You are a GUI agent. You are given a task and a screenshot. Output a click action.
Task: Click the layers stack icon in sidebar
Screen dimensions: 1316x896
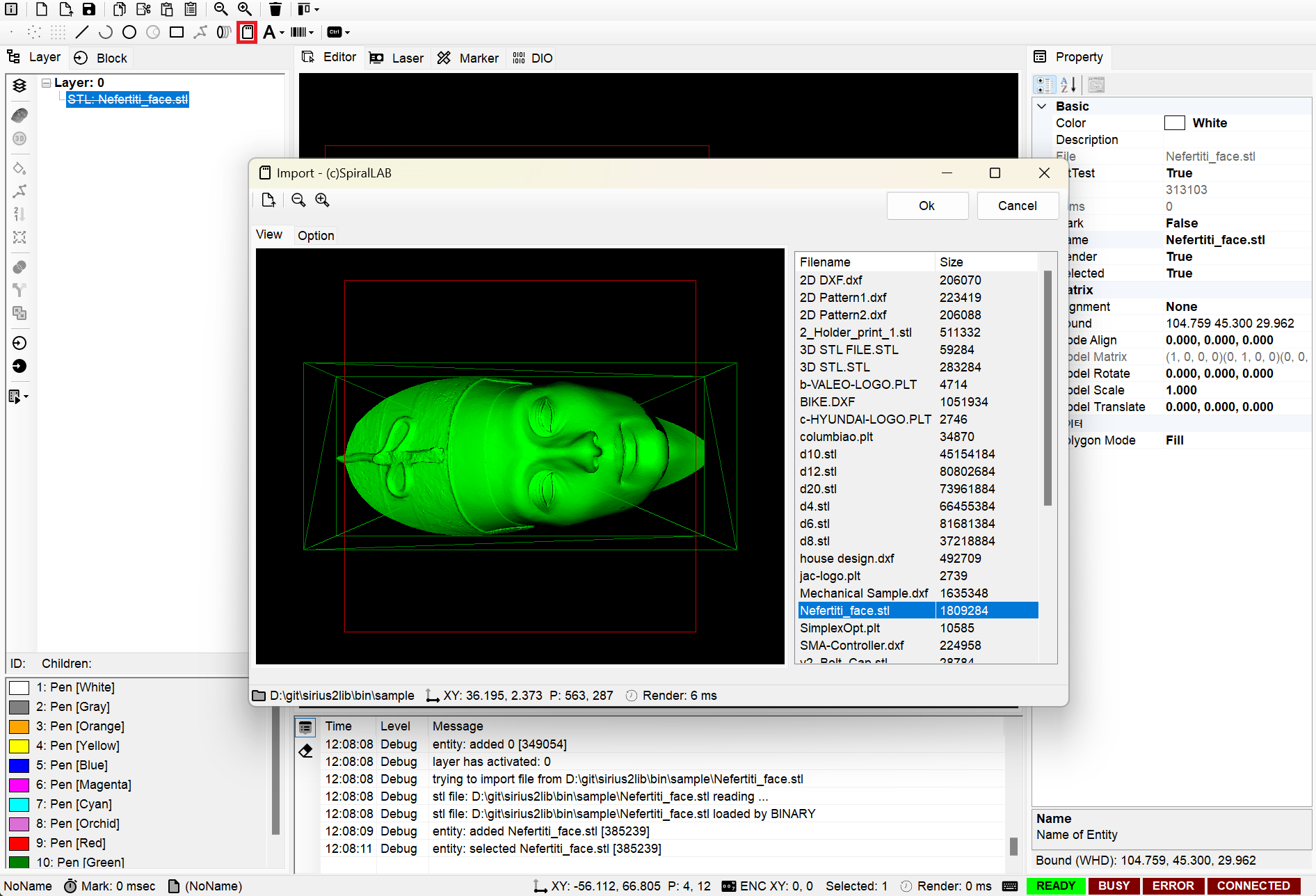tap(19, 85)
